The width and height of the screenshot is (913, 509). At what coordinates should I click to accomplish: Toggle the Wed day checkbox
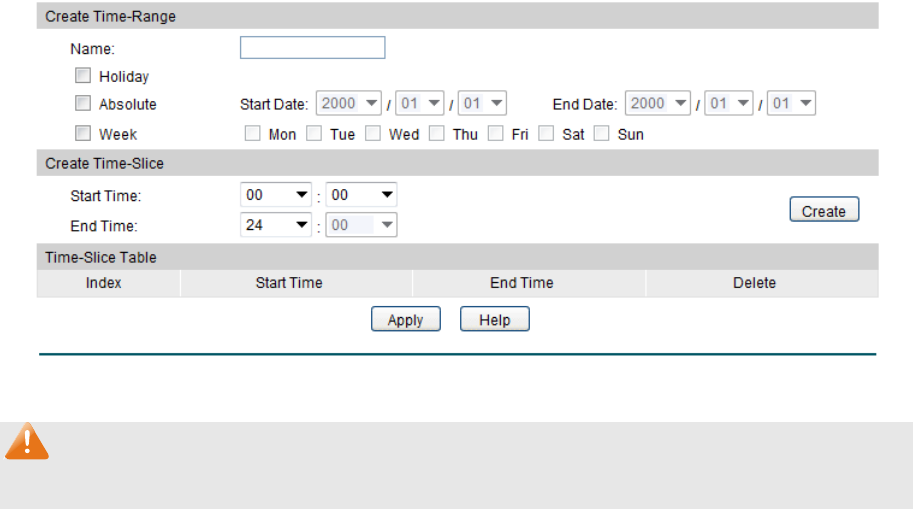(373, 133)
